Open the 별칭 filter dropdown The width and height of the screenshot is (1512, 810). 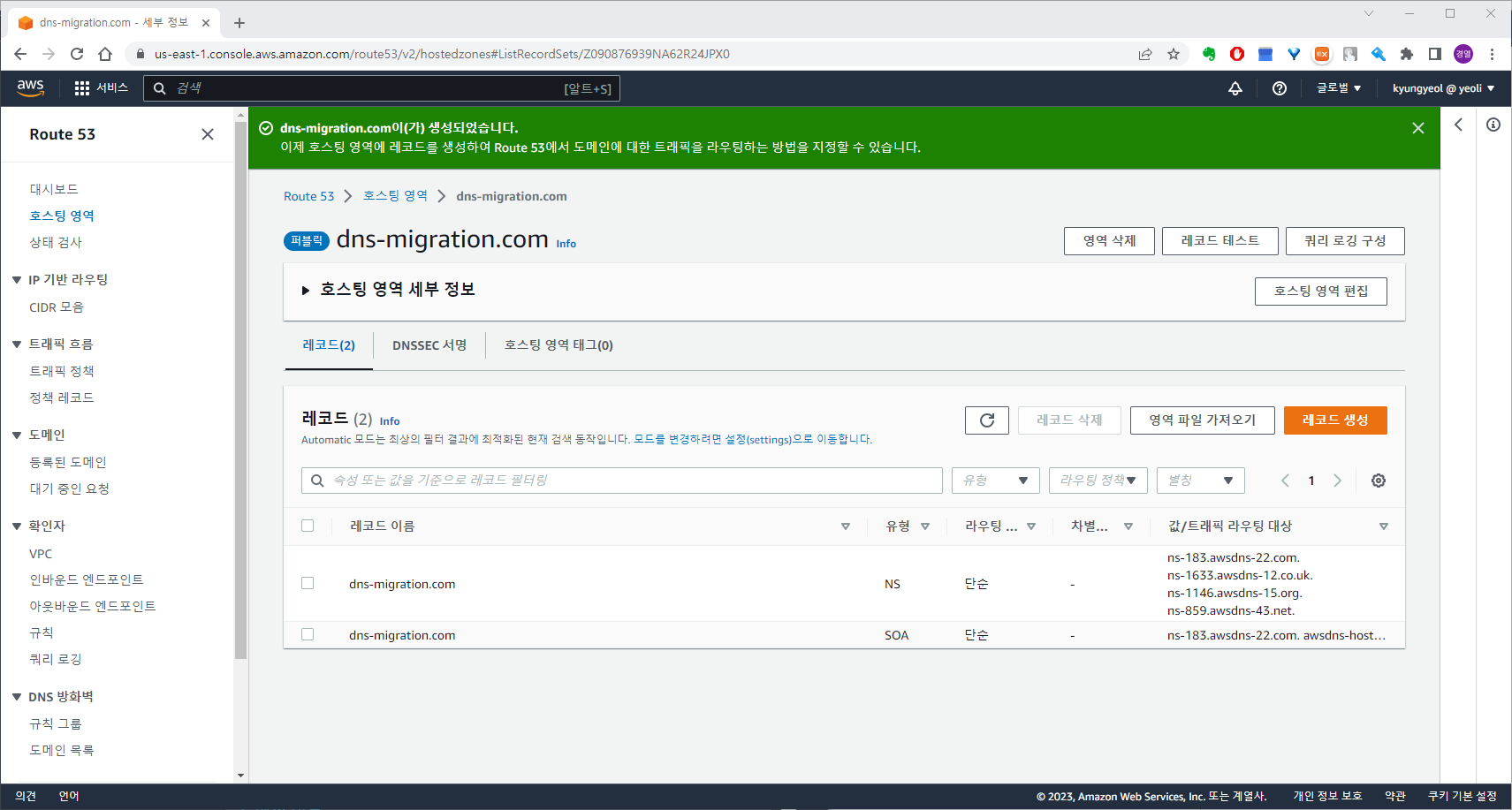click(1201, 481)
